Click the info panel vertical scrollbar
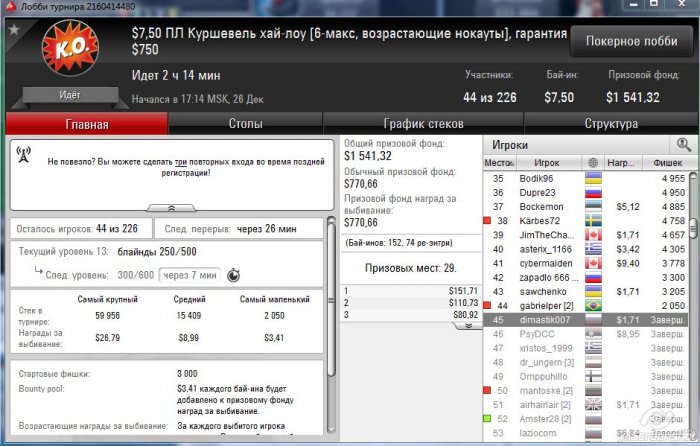700x446 pixels. (x=331, y=299)
